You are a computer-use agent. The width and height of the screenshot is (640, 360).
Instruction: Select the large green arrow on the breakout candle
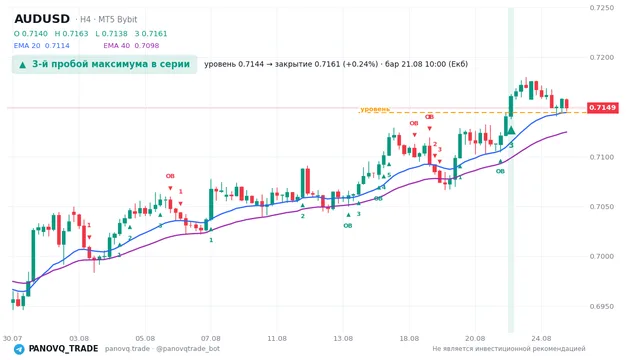tap(511, 131)
